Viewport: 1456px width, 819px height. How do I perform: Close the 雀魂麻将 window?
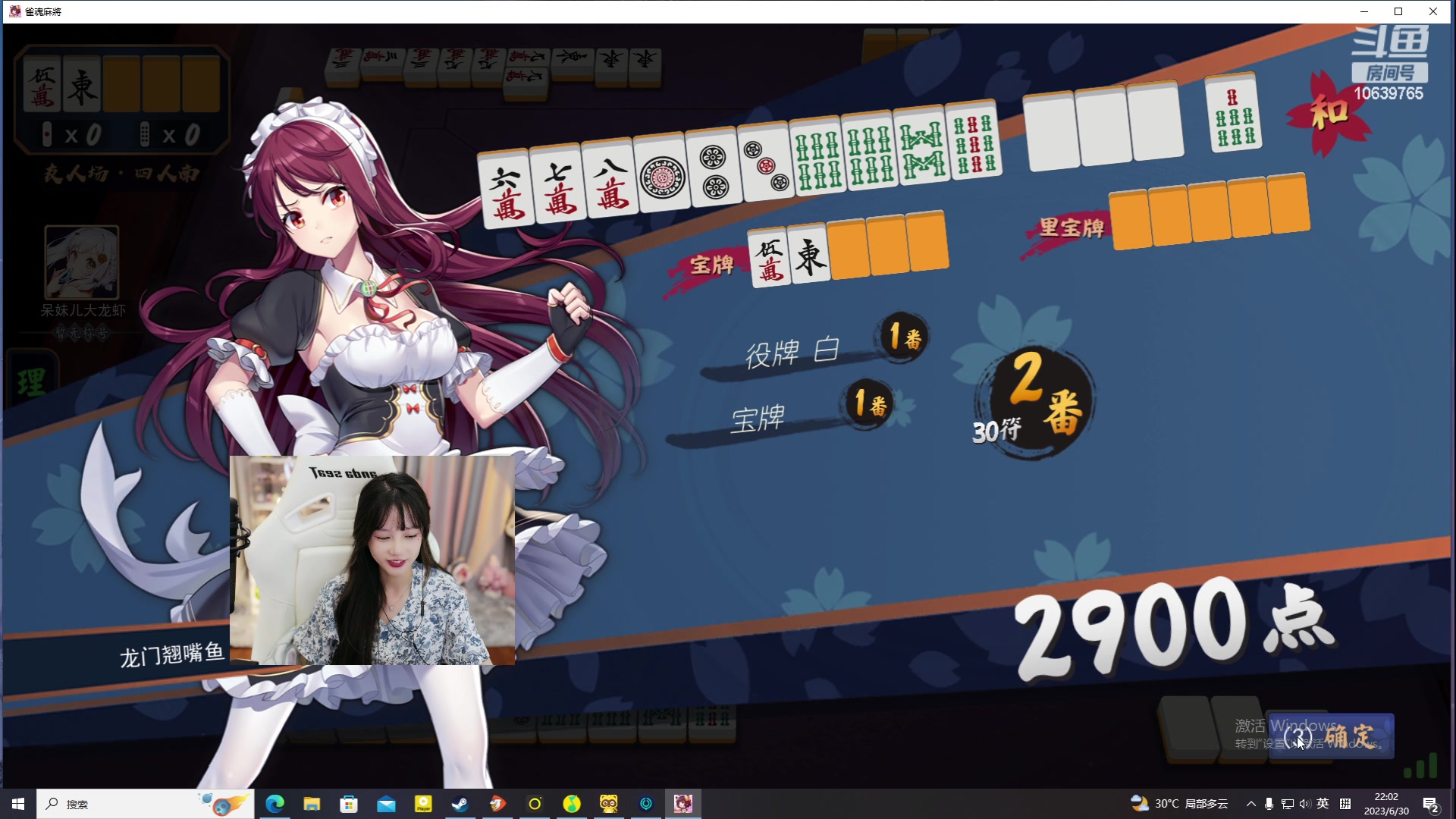pyautogui.click(x=1433, y=11)
